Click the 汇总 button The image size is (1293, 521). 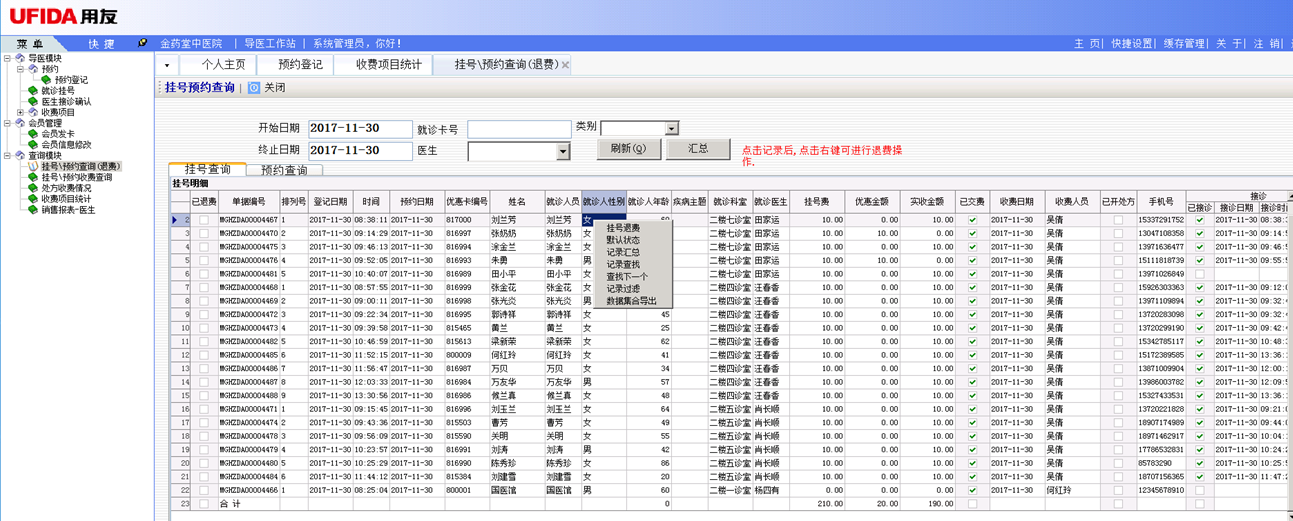pyautogui.click(x=698, y=148)
